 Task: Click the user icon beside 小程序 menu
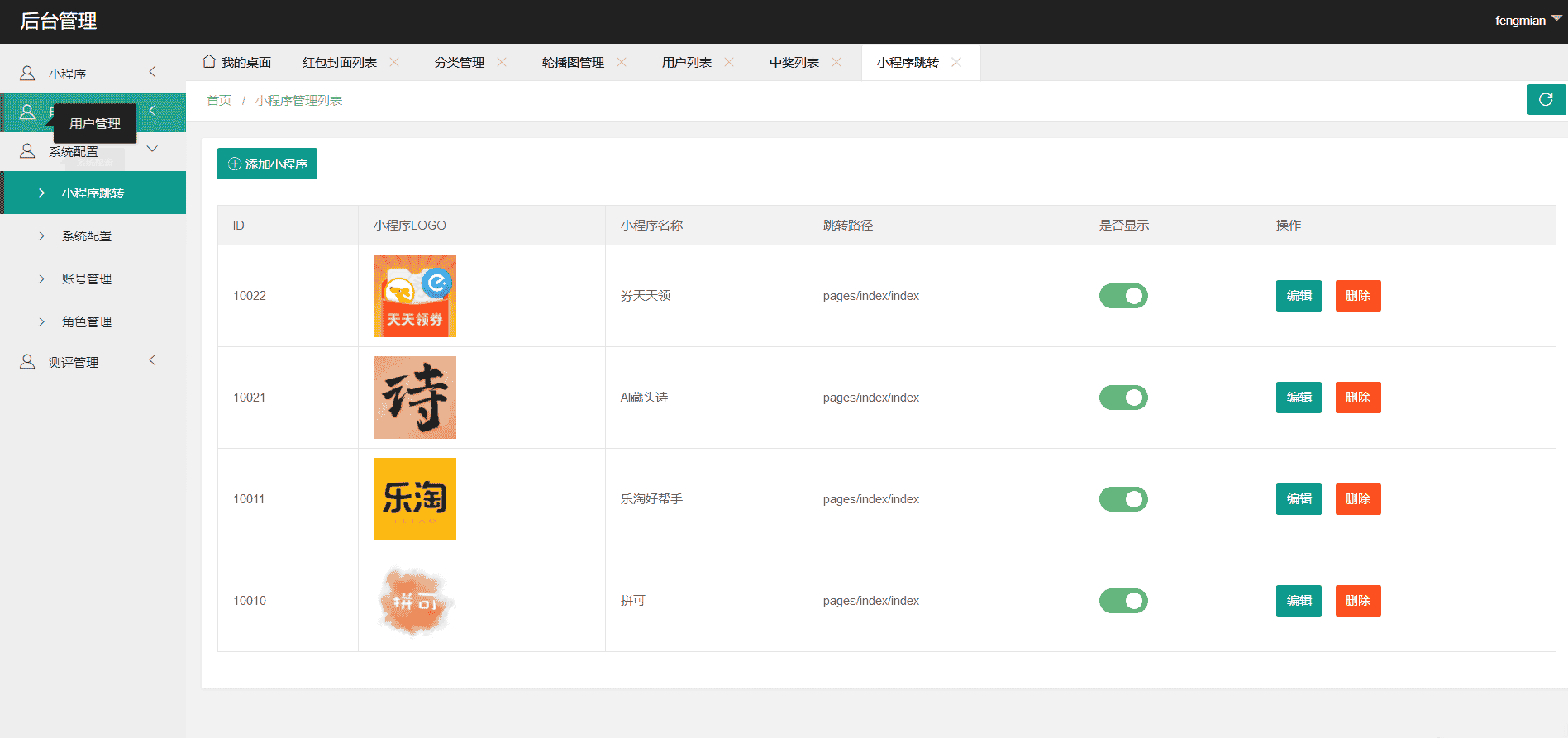tap(27, 74)
